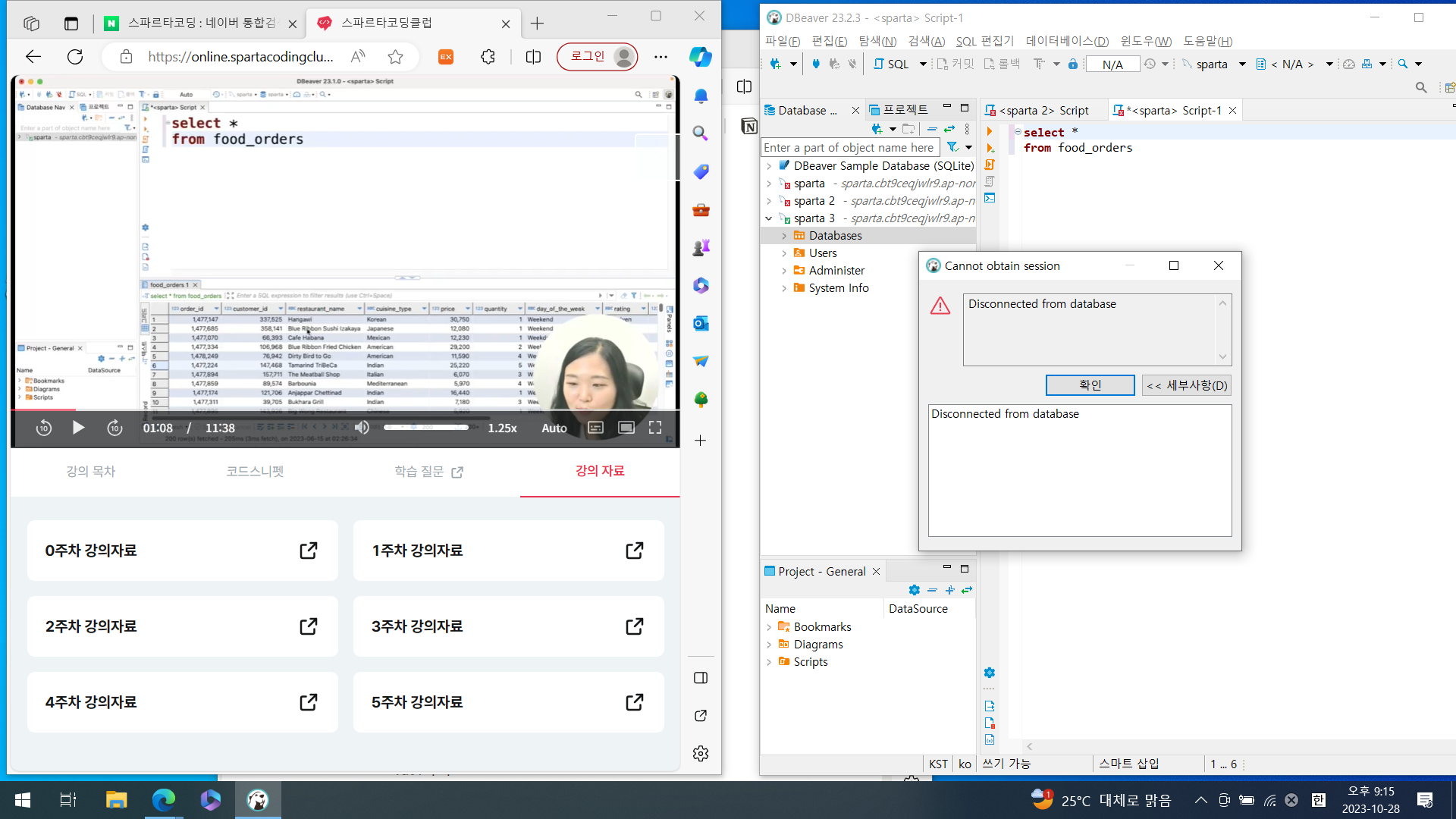
Task: Expand the Users folder node
Action: pyautogui.click(x=784, y=253)
